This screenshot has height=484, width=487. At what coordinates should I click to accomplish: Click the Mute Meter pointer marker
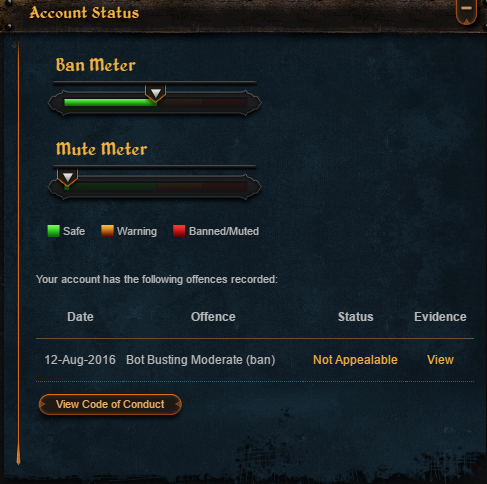click(68, 177)
